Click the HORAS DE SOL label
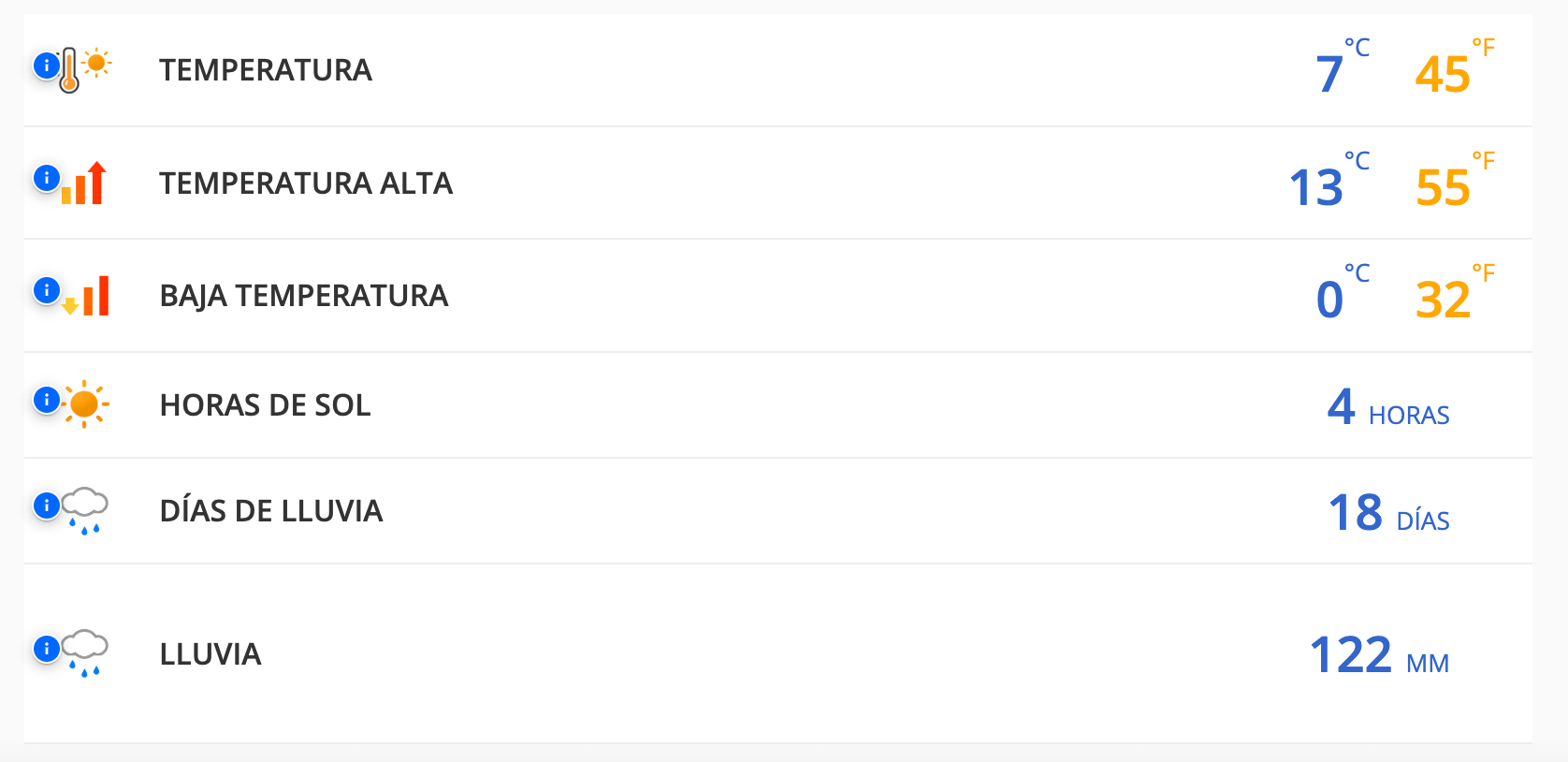1568x762 pixels. (x=266, y=405)
